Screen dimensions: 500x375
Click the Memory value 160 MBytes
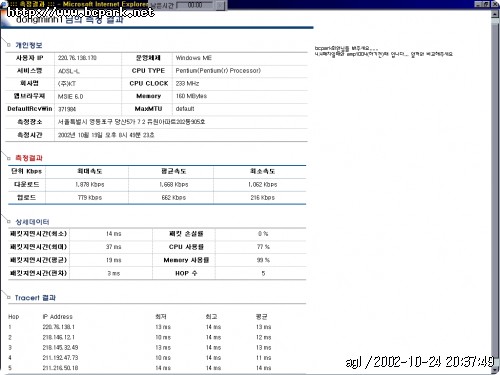[191, 96]
